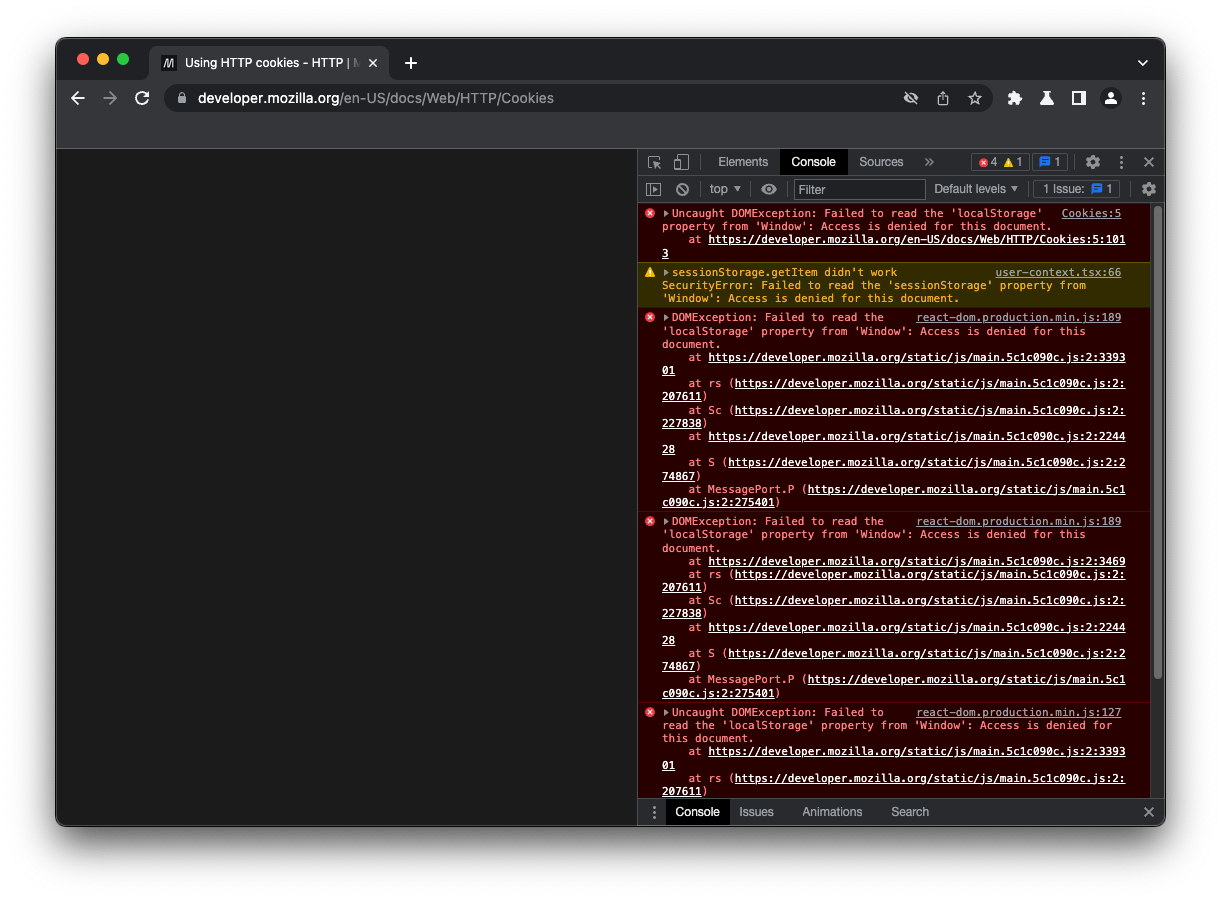Open the Chrome three-dot menu
This screenshot has height=900, width=1221.
[x=1143, y=98]
